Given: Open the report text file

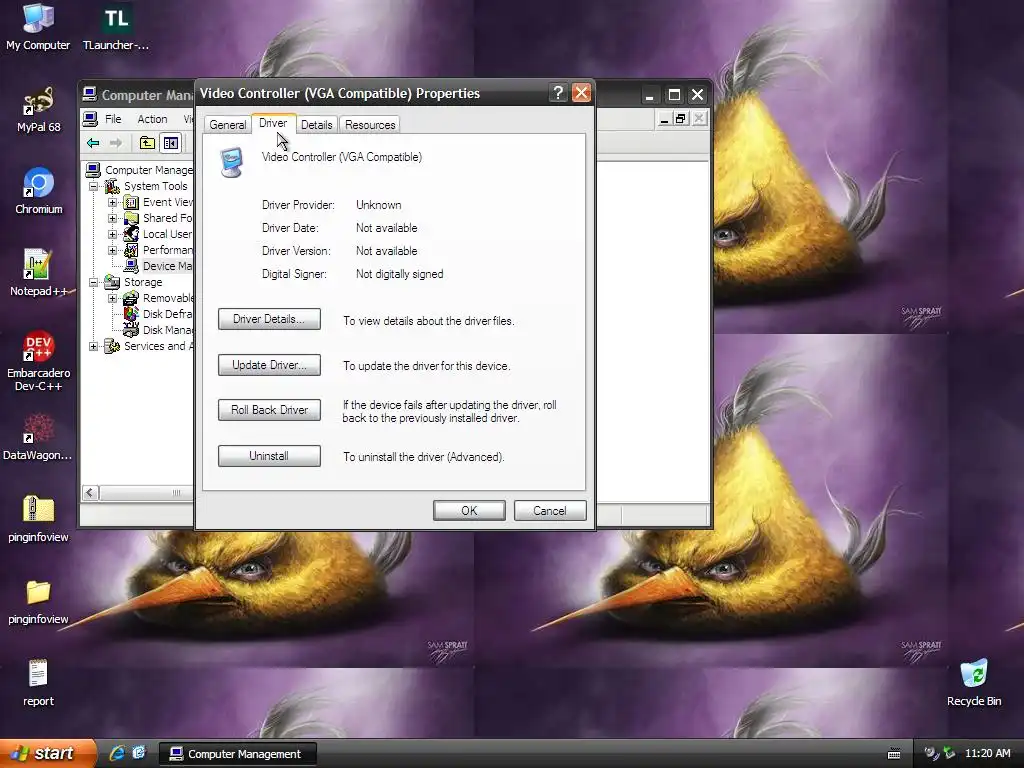Looking at the screenshot, I should [x=38, y=683].
